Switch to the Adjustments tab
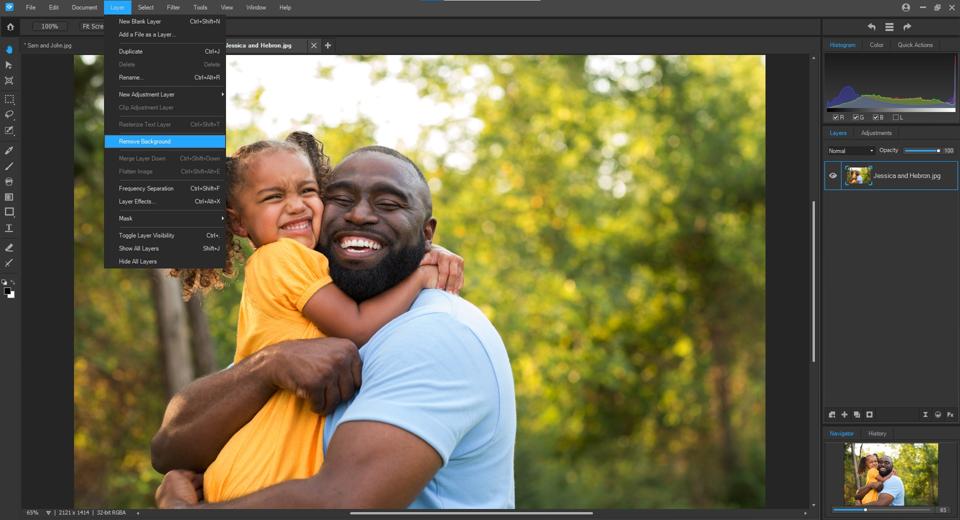 point(876,133)
